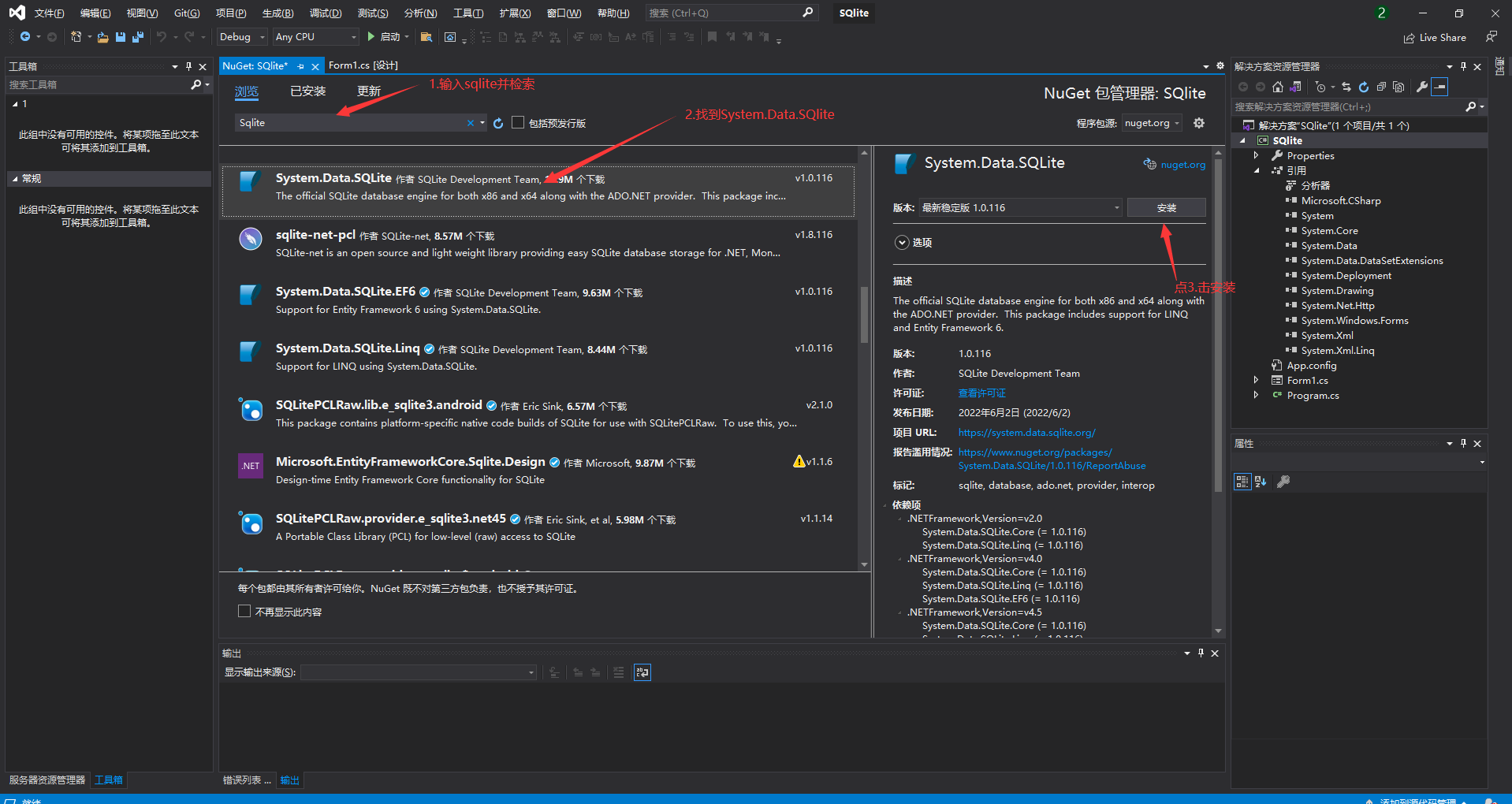Switch views icon in Solution Explorer toolbar
Image resolution: width=1512 pixels, height=804 pixels.
[1295, 87]
